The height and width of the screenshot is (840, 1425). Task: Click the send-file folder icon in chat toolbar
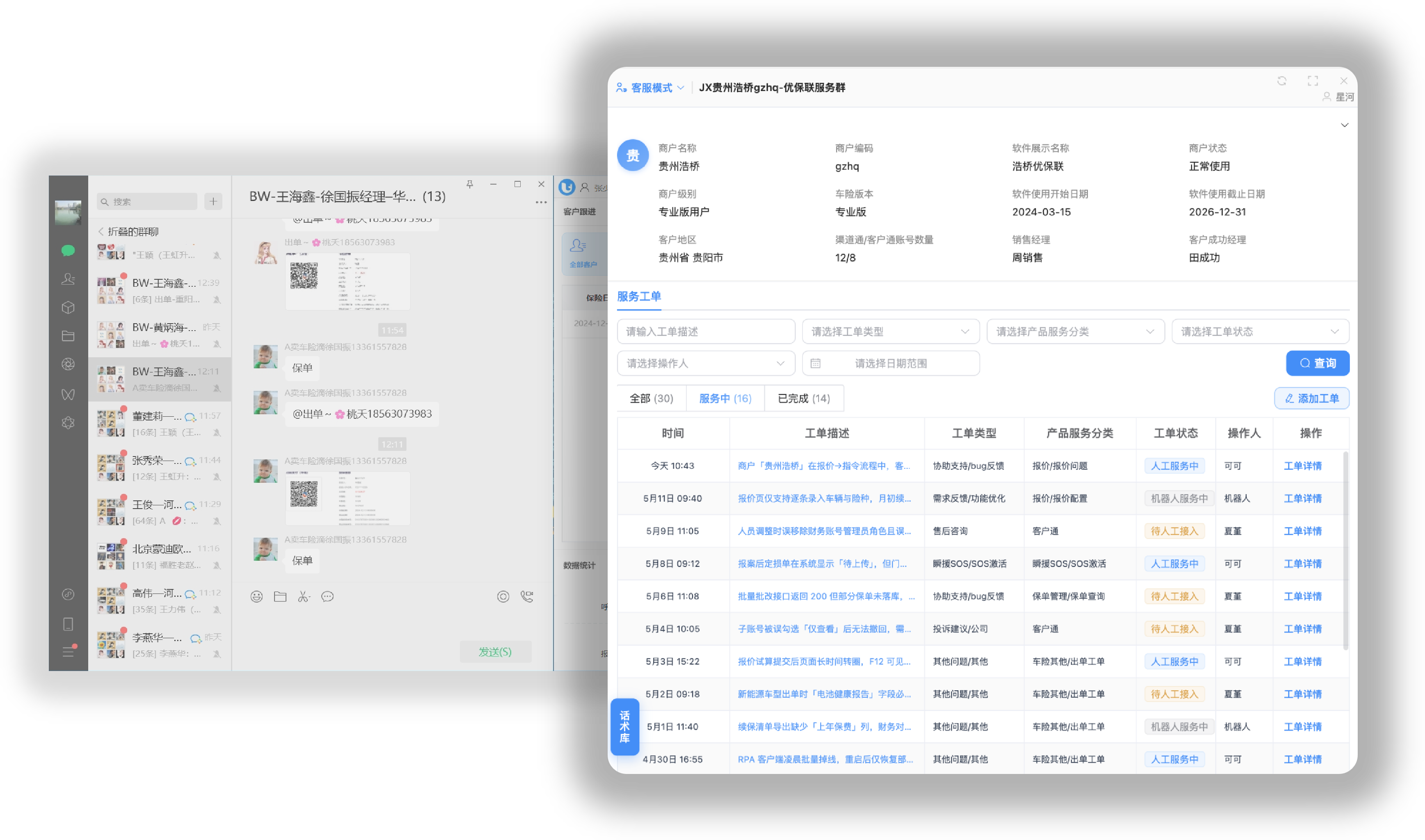[x=280, y=597]
